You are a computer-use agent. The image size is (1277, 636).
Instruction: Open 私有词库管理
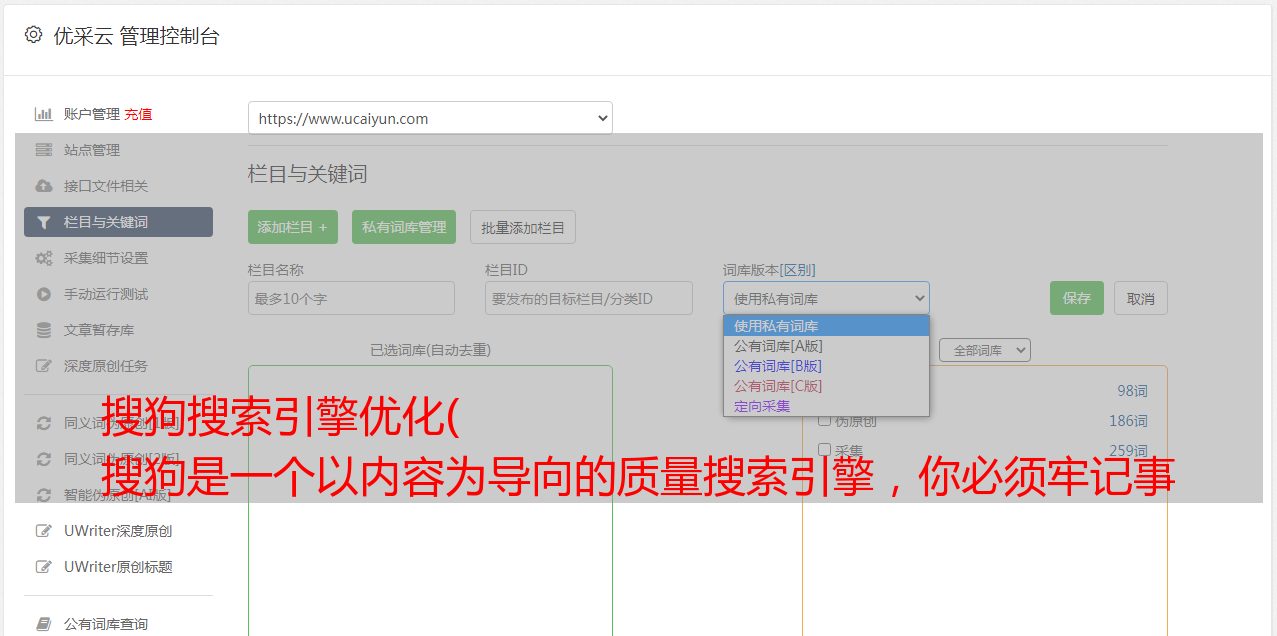(x=404, y=227)
